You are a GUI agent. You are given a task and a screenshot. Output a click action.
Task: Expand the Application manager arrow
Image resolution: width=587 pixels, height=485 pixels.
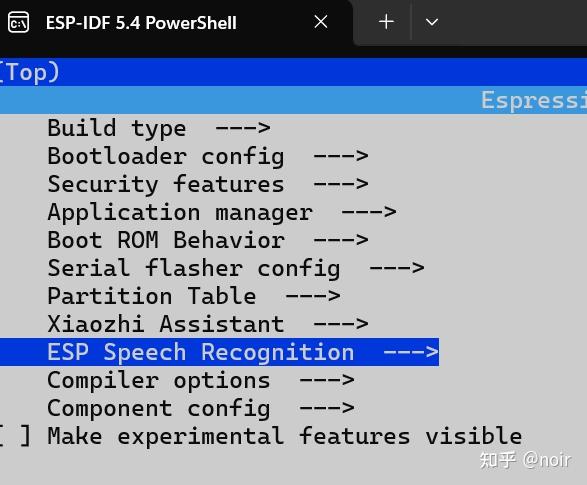tap(369, 212)
